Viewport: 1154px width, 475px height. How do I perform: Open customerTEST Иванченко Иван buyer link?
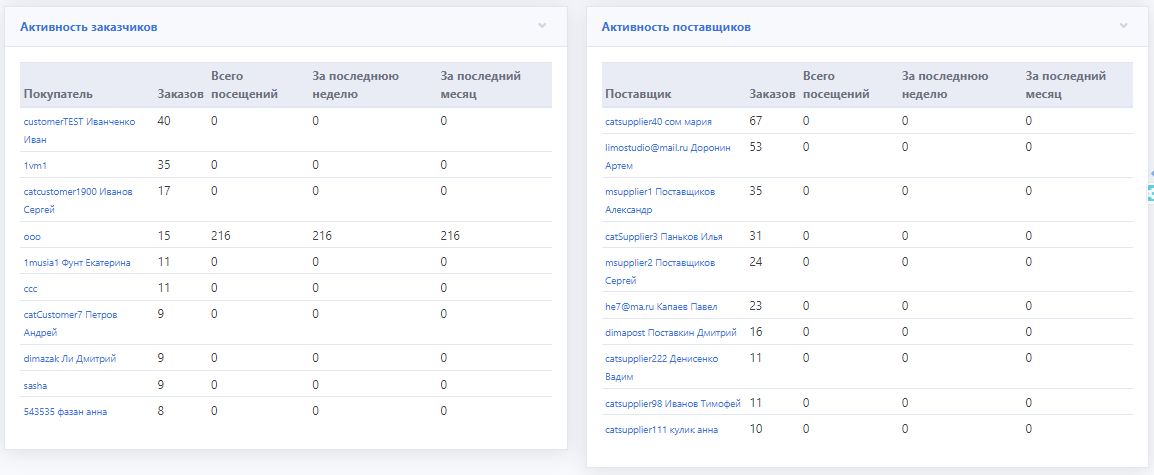[78, 130]
